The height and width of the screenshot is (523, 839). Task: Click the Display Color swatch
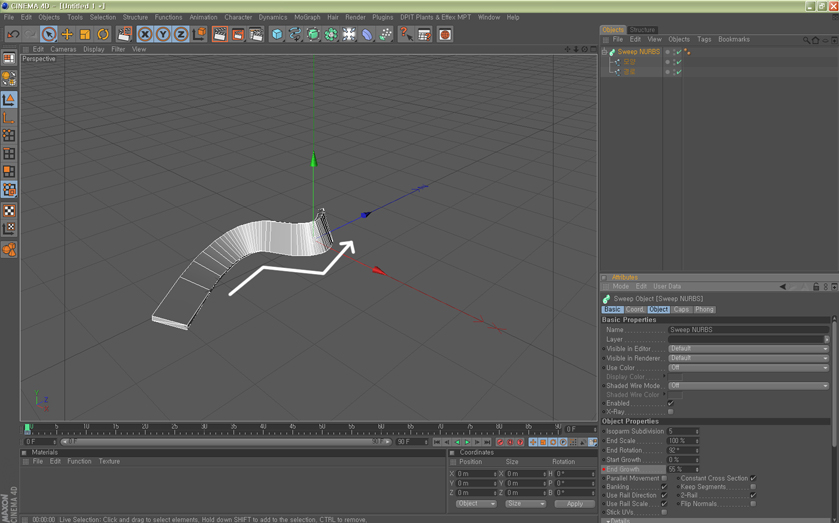675,377
